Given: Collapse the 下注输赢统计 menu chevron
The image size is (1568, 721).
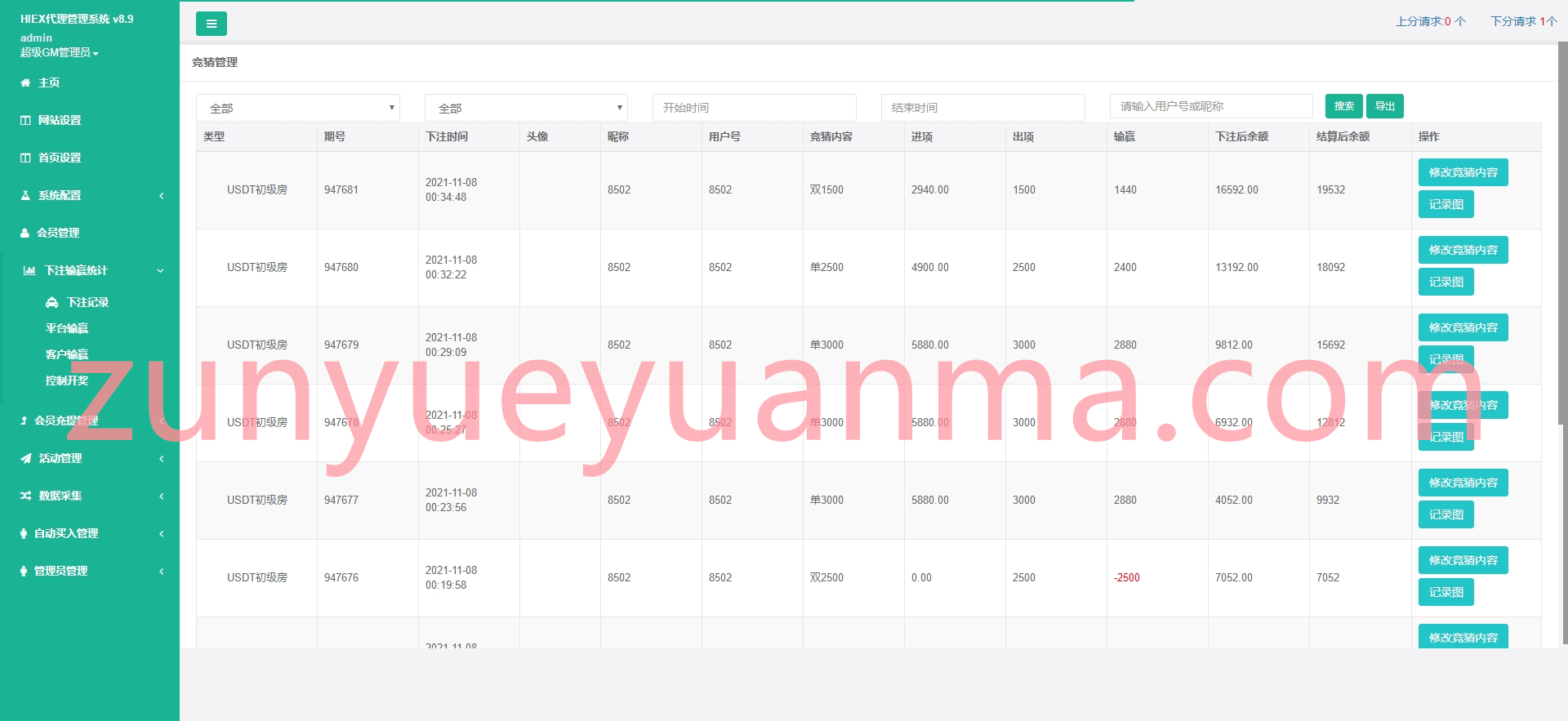Looking at the screenshot, I should point(161,270).
